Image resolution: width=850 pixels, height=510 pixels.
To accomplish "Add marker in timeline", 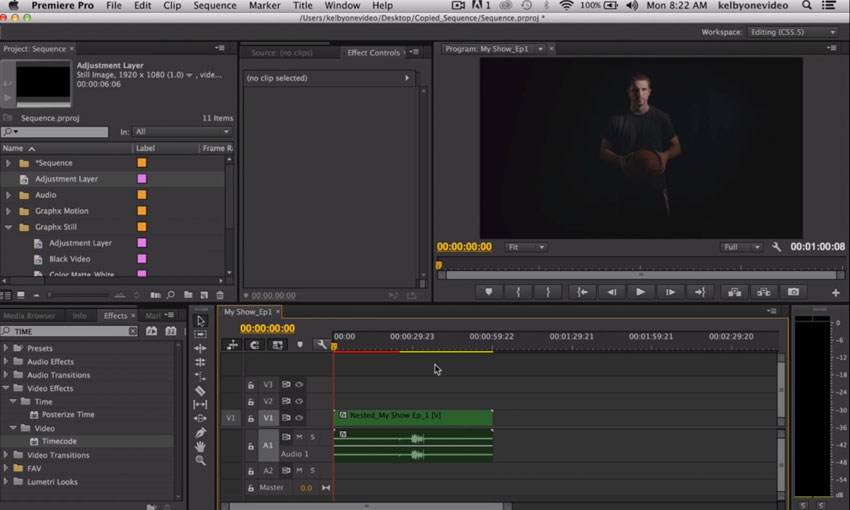I will click(x=300, y=345).
